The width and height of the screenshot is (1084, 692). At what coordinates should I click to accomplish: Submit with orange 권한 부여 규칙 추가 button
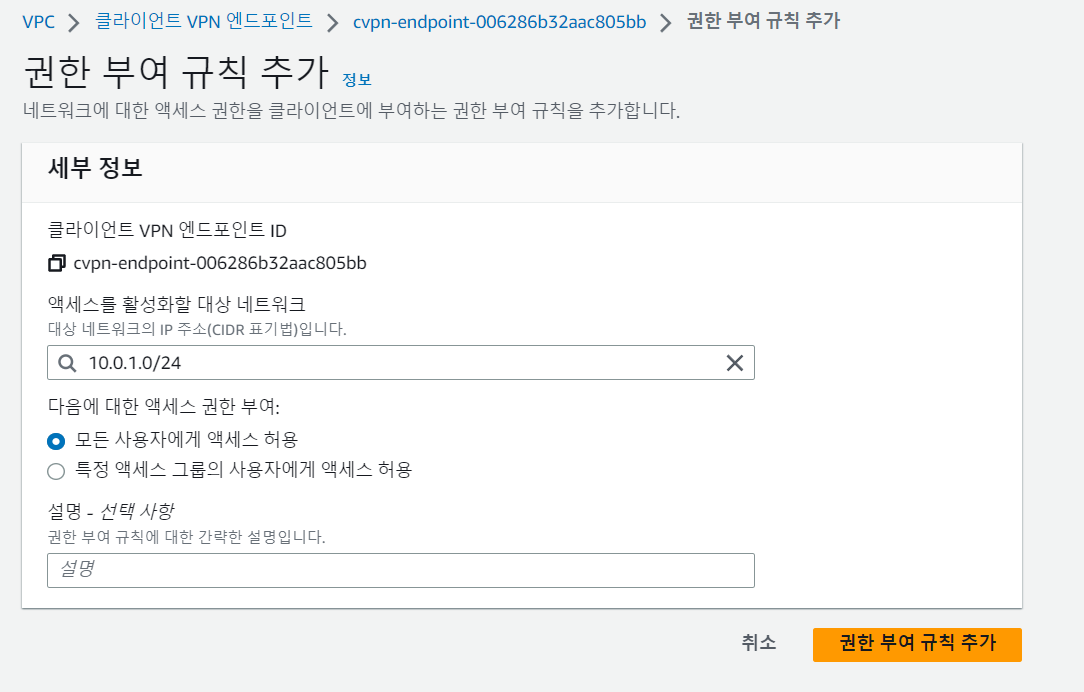tap(917, 644)
